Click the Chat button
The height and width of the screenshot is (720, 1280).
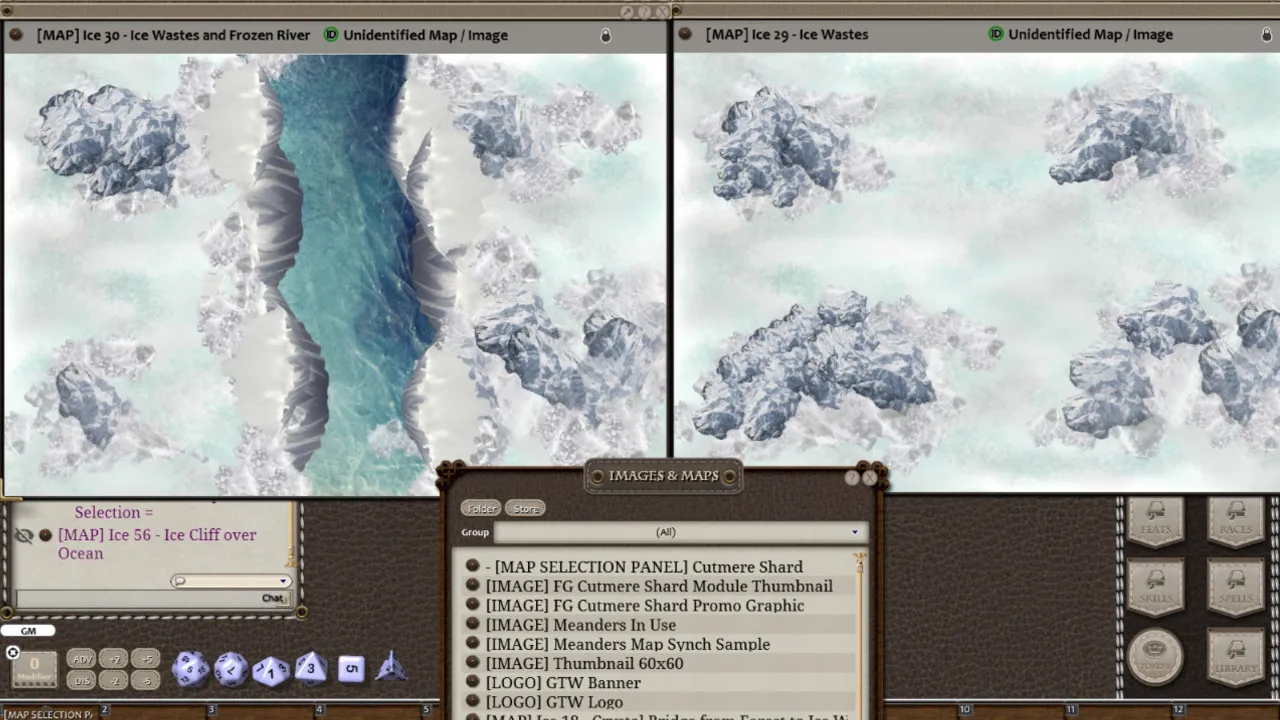point(274,598)
